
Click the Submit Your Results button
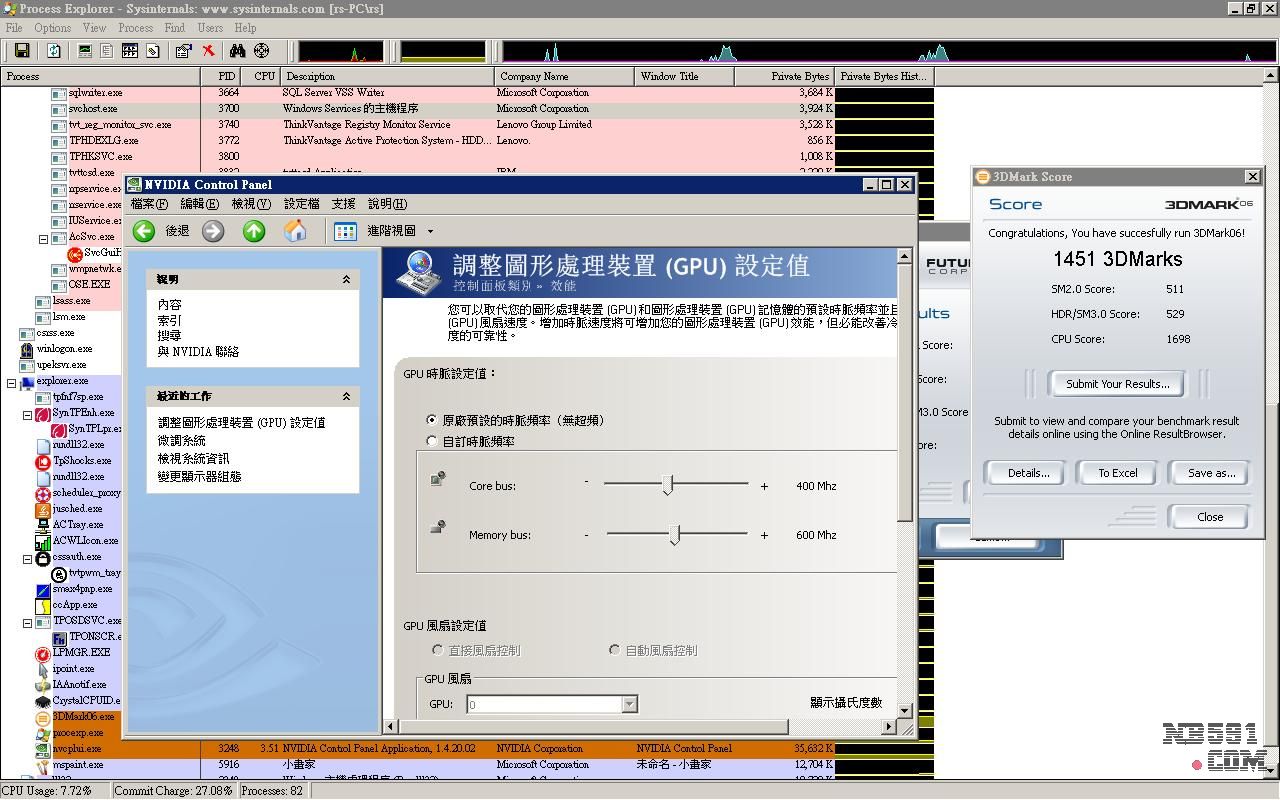coord(1117,384)
